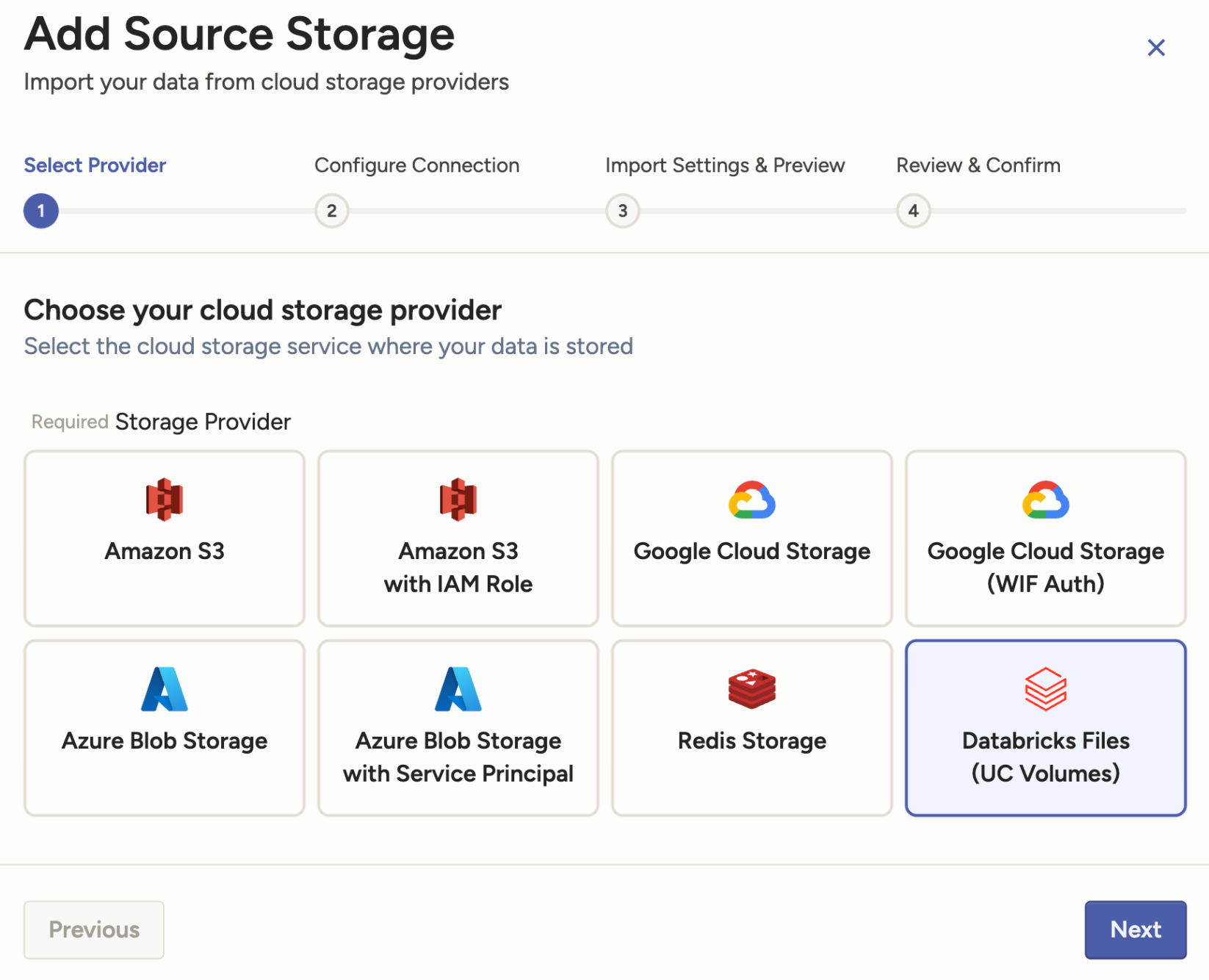
Task: Click the Google Cloud Storage cloud logo
Action: [x=752, y=500]
